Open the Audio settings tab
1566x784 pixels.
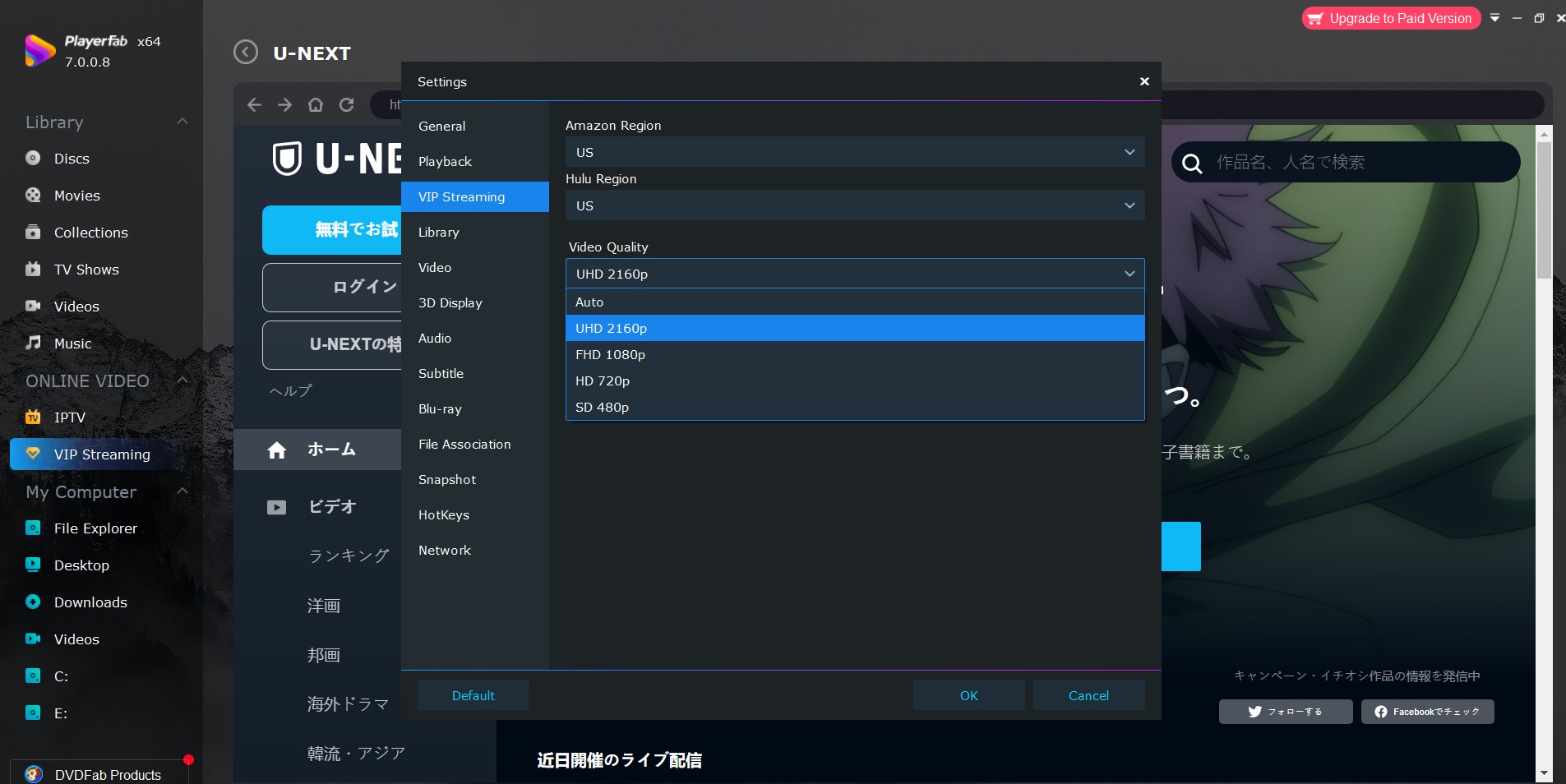[x=475, y=338]
